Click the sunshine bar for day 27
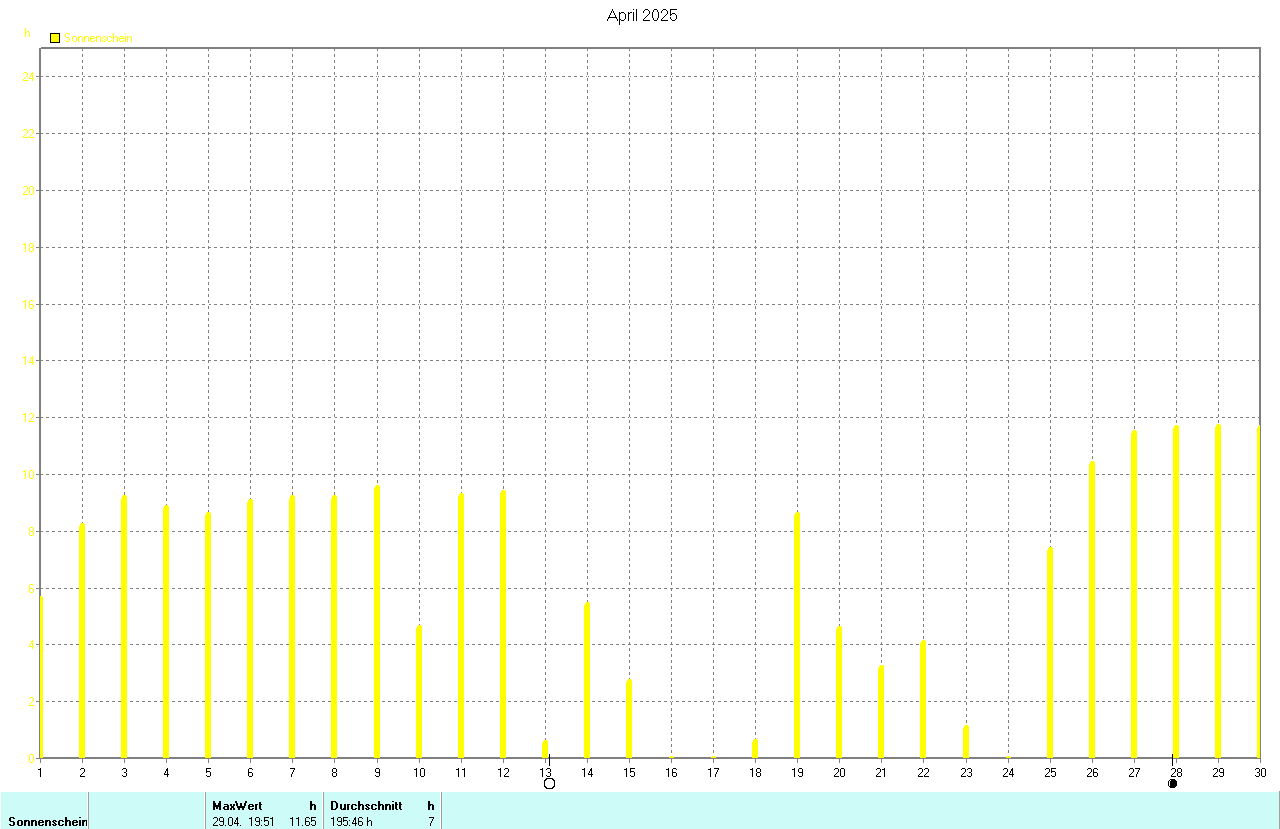Viewport: 1280px width, 829px height. tap(1134, 594)
